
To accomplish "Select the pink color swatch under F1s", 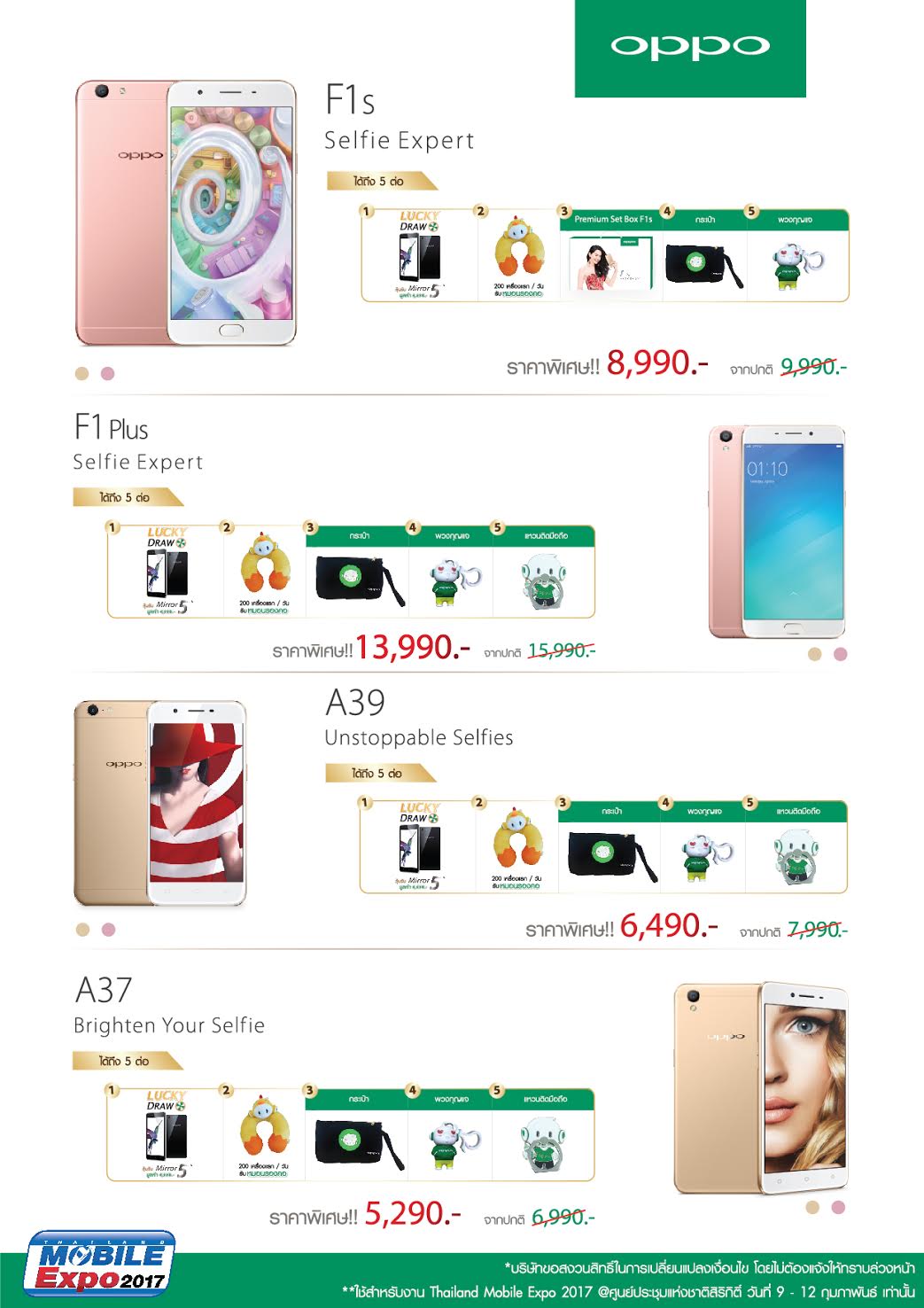I will click(x=108, y=373).
